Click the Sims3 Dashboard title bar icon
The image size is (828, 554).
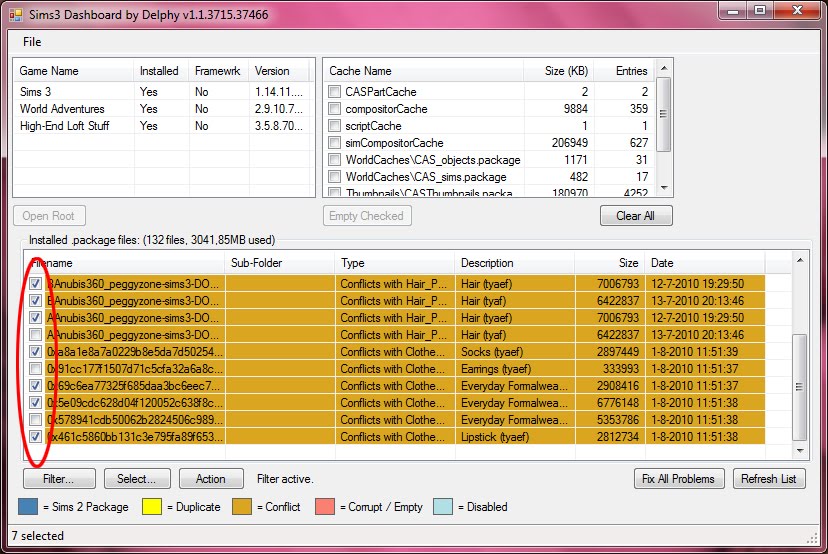(x=16, y=15)
